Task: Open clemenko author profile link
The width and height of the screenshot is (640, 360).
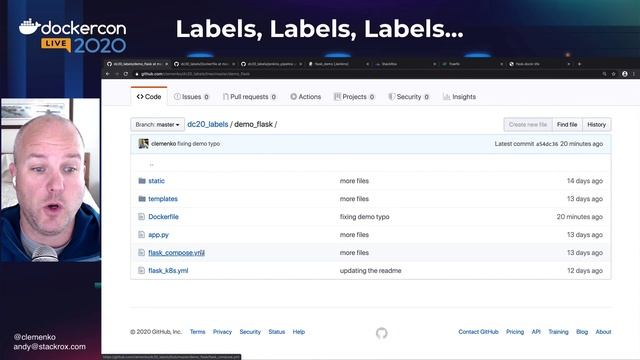Action: point(163,144)
